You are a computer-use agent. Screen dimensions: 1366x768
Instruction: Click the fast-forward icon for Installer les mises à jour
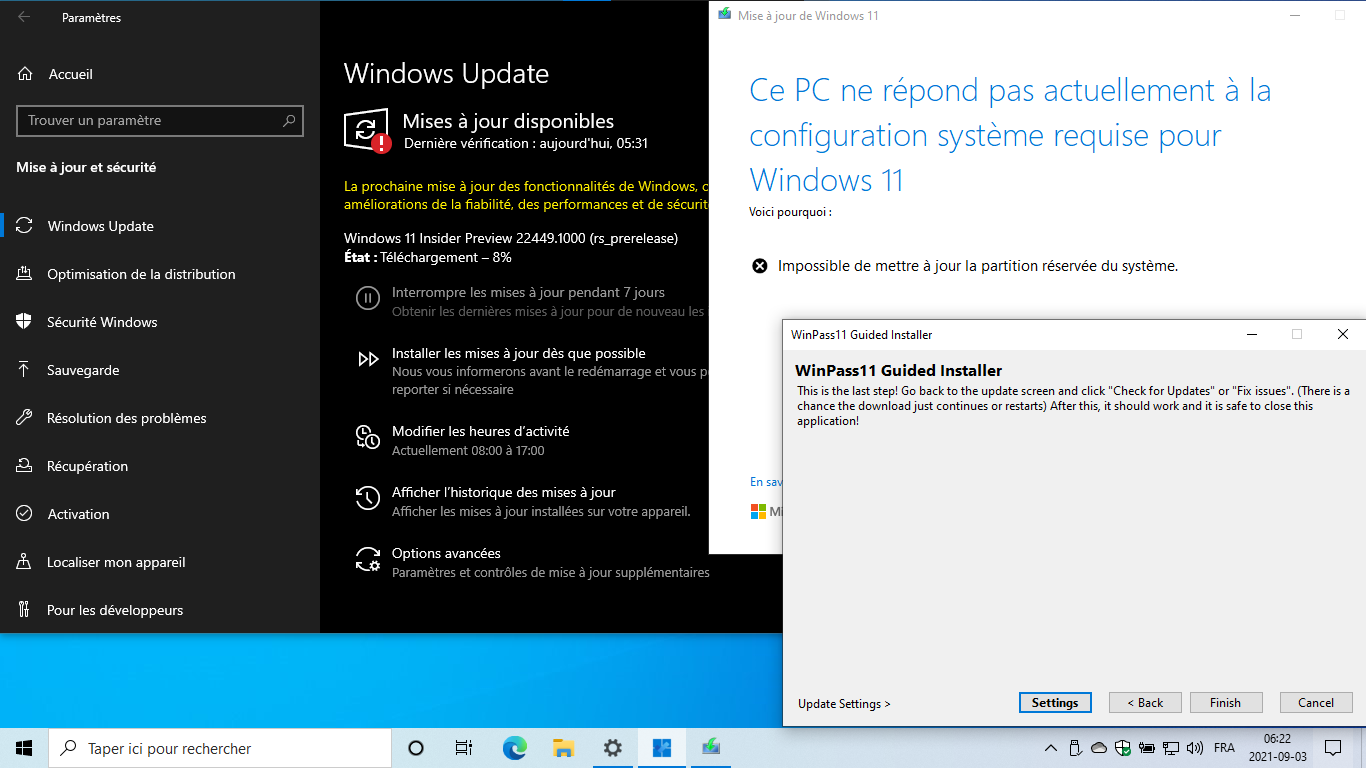[368, 358]
